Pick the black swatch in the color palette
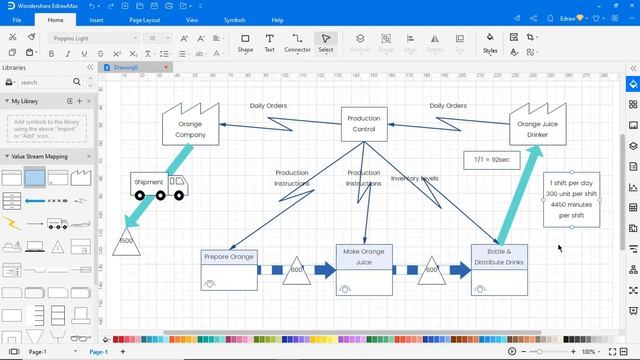640x360 pixels. (566, 340)
